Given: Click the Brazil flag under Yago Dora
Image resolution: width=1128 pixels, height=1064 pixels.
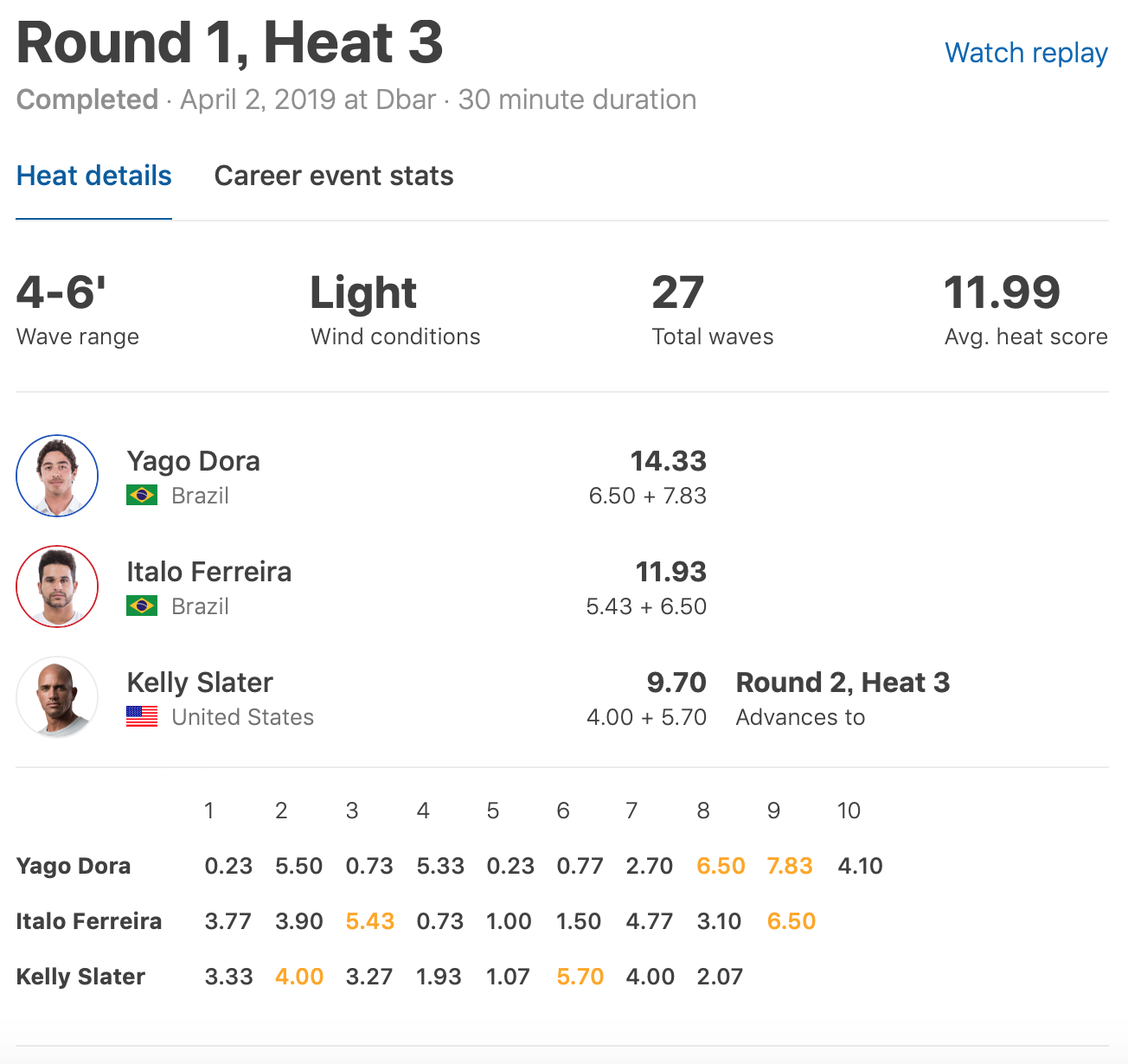Looking at the screenshot, I should 142,496.
